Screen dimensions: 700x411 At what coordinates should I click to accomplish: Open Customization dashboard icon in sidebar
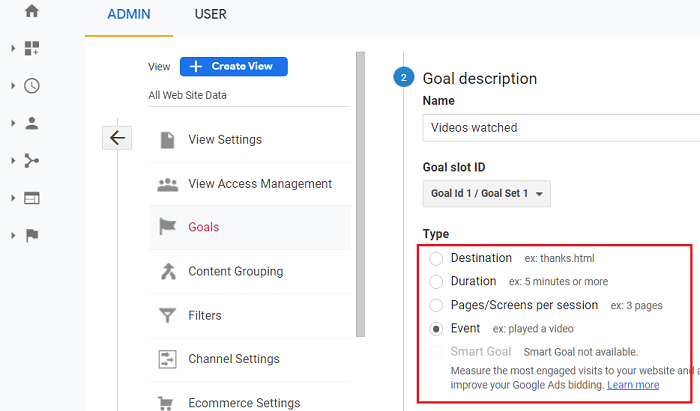point(32,48)
